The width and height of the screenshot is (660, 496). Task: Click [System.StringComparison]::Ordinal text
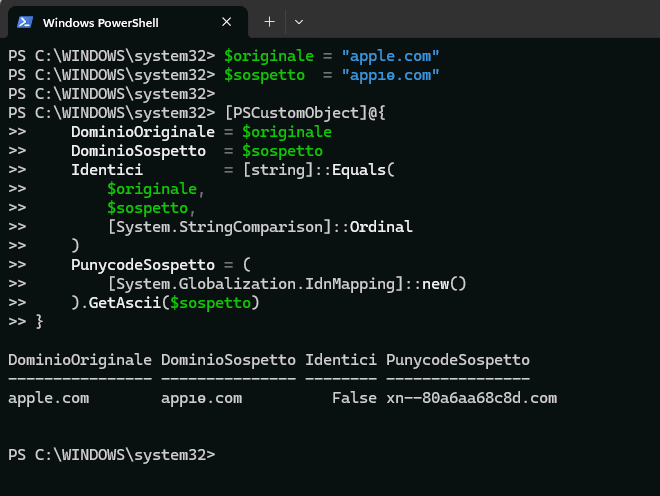tap(260, 227)
